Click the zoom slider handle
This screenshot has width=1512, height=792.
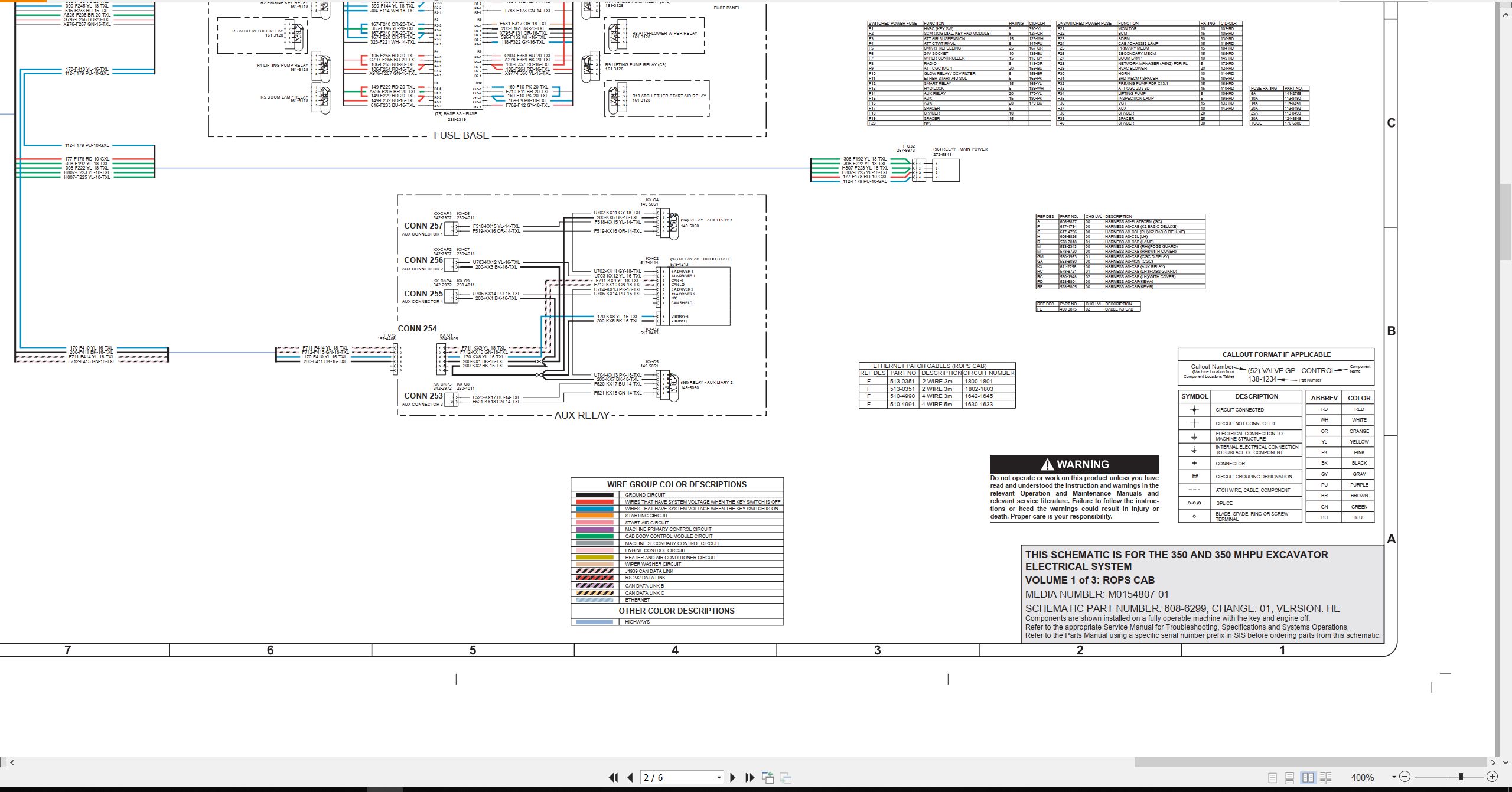pyautogui.click(x=1461, y=777)
